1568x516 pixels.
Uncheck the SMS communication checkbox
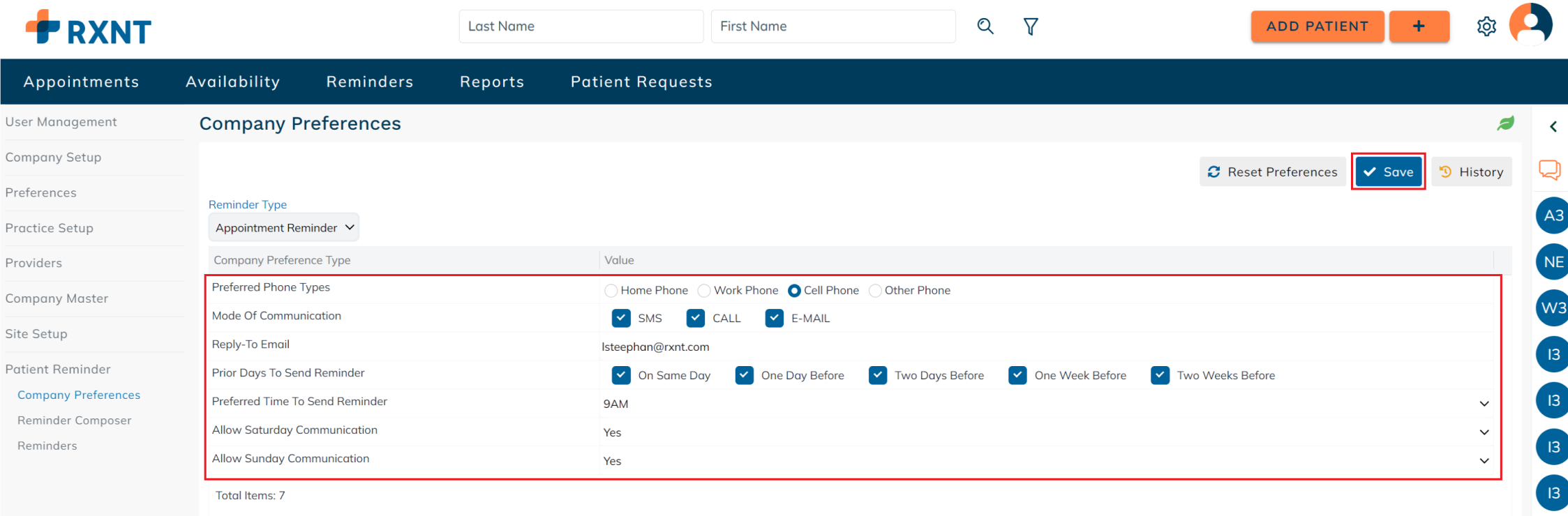click(621, 318)
